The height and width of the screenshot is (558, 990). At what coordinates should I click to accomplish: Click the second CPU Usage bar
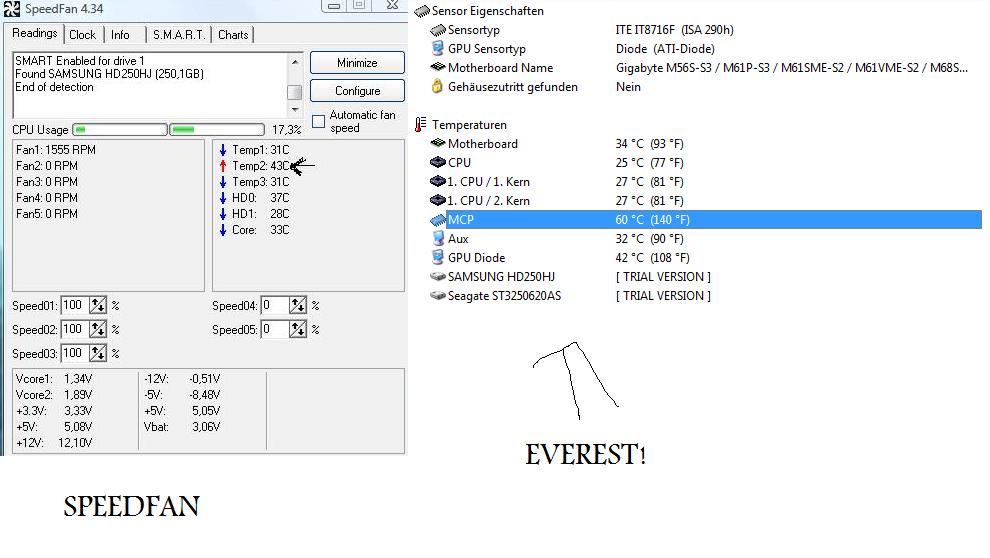coord(217,129)
